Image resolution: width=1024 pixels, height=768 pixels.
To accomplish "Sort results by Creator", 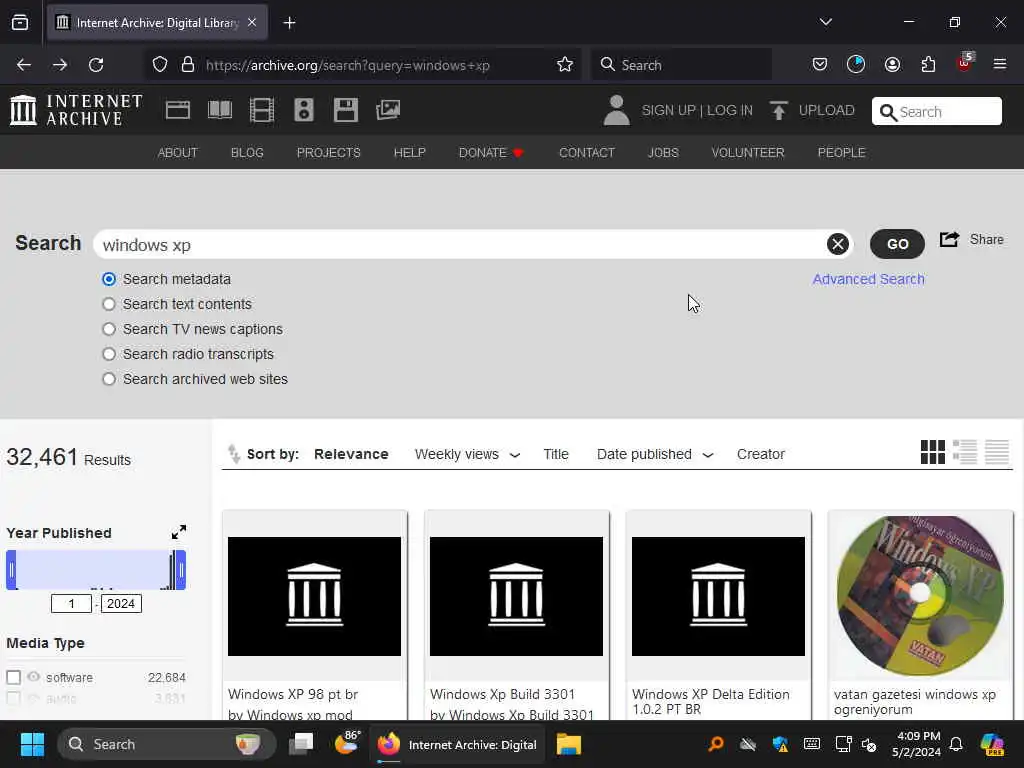I will 760,454.
